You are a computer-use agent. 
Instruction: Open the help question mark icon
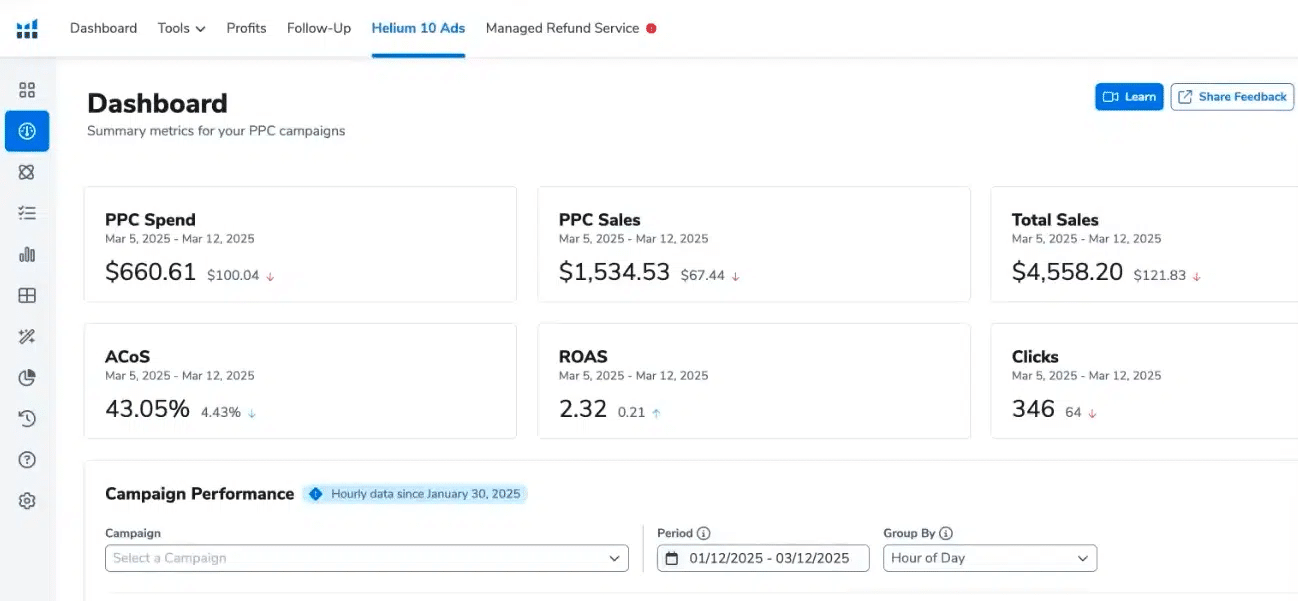(x=27, y=460)
